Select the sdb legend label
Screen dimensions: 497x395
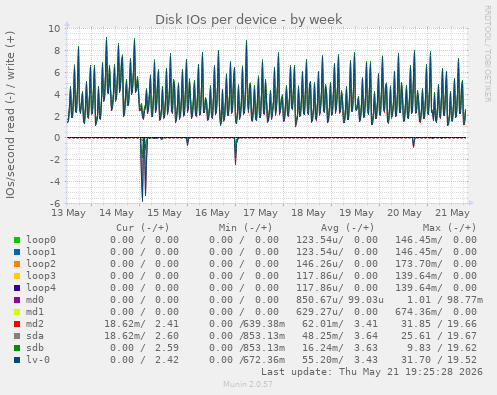click(x=35, y=348)
